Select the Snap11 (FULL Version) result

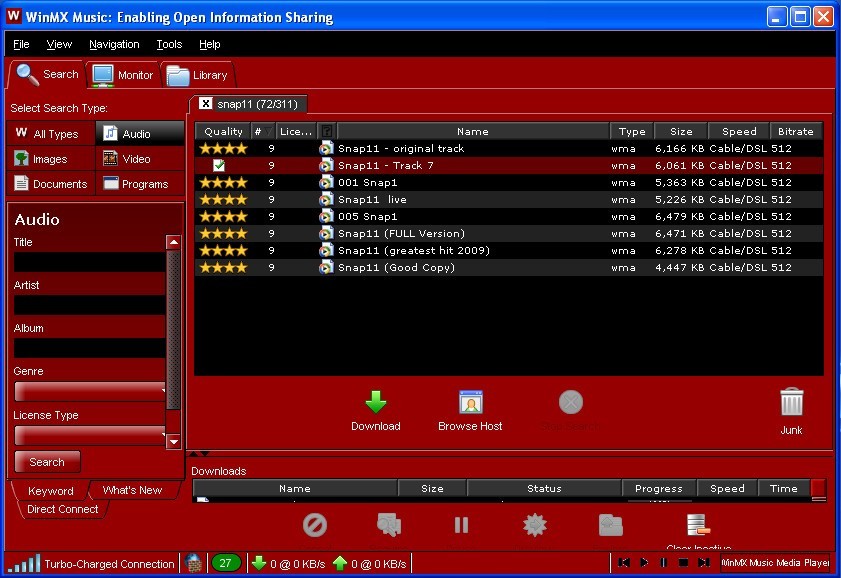tap(508, 233)
